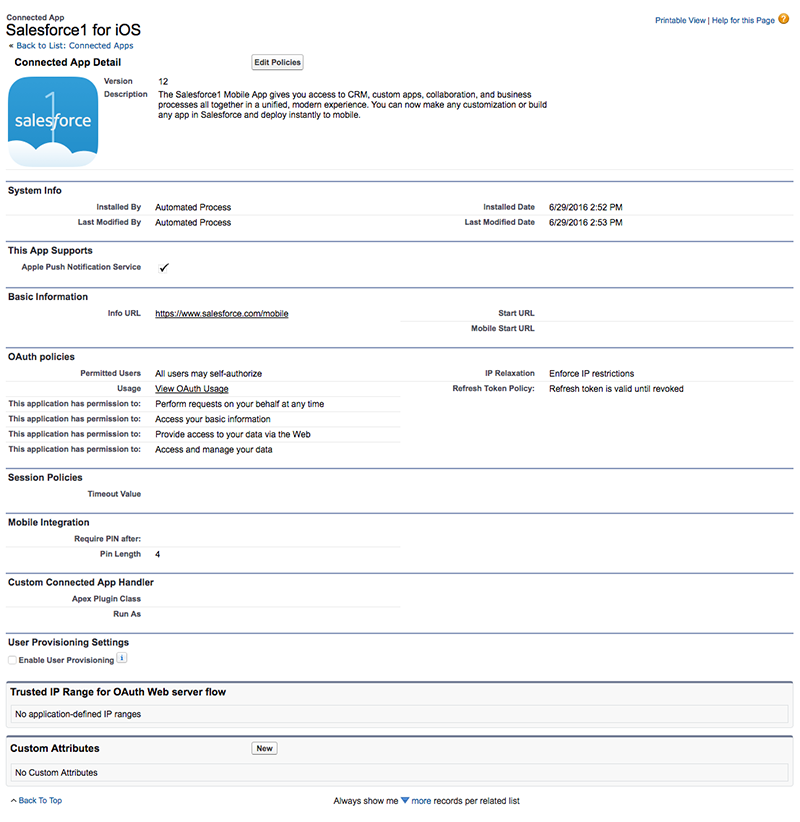Click 'Enforce IP restrictions' value
The image size is (800, 822).
pyautogui.click(x=591, y=374)
